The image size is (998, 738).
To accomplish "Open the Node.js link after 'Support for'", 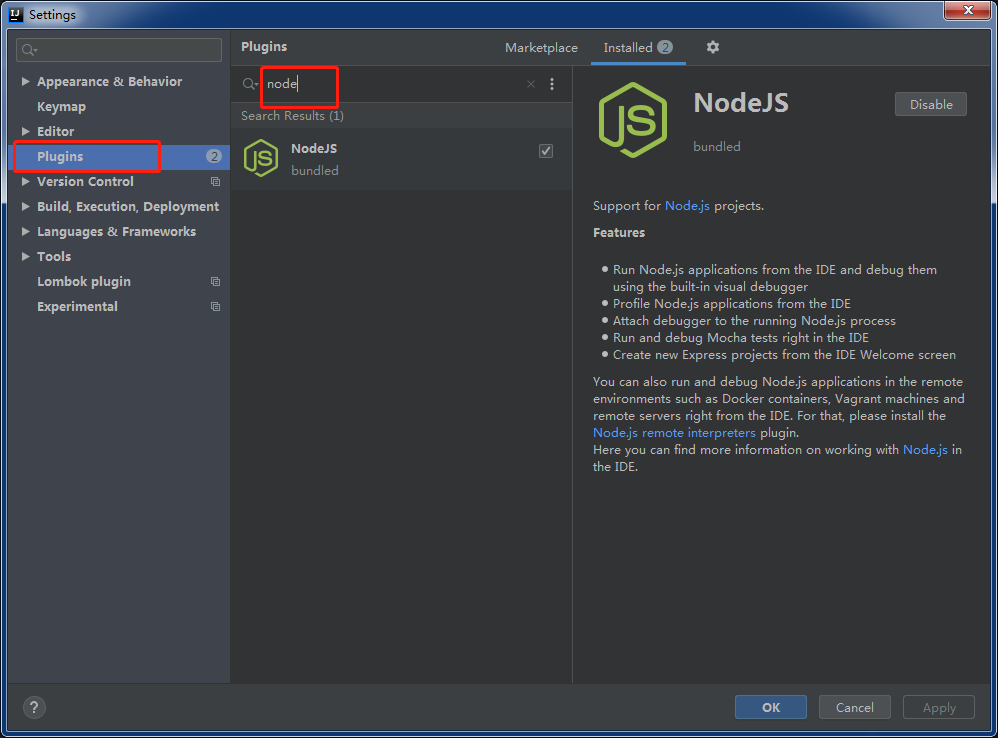I will (687, 206).
